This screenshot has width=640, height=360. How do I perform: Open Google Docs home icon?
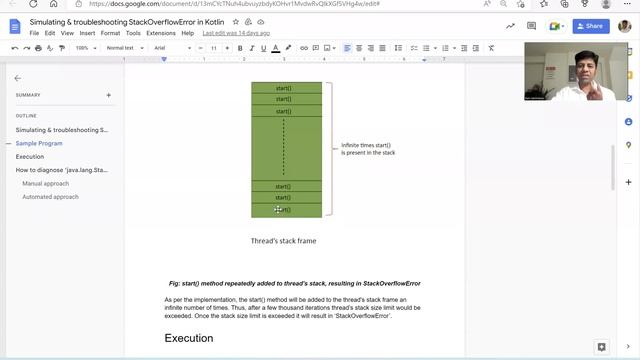(15, 27)
